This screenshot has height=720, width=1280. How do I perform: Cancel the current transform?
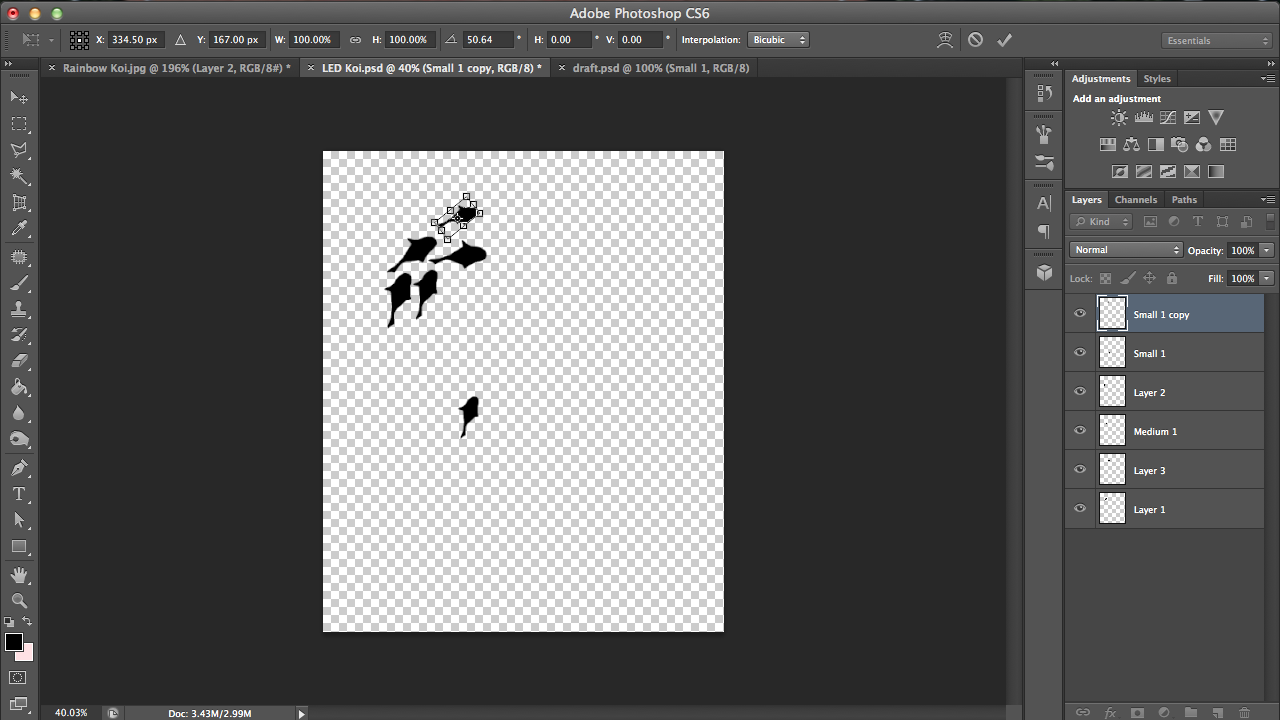coord(975,39)
